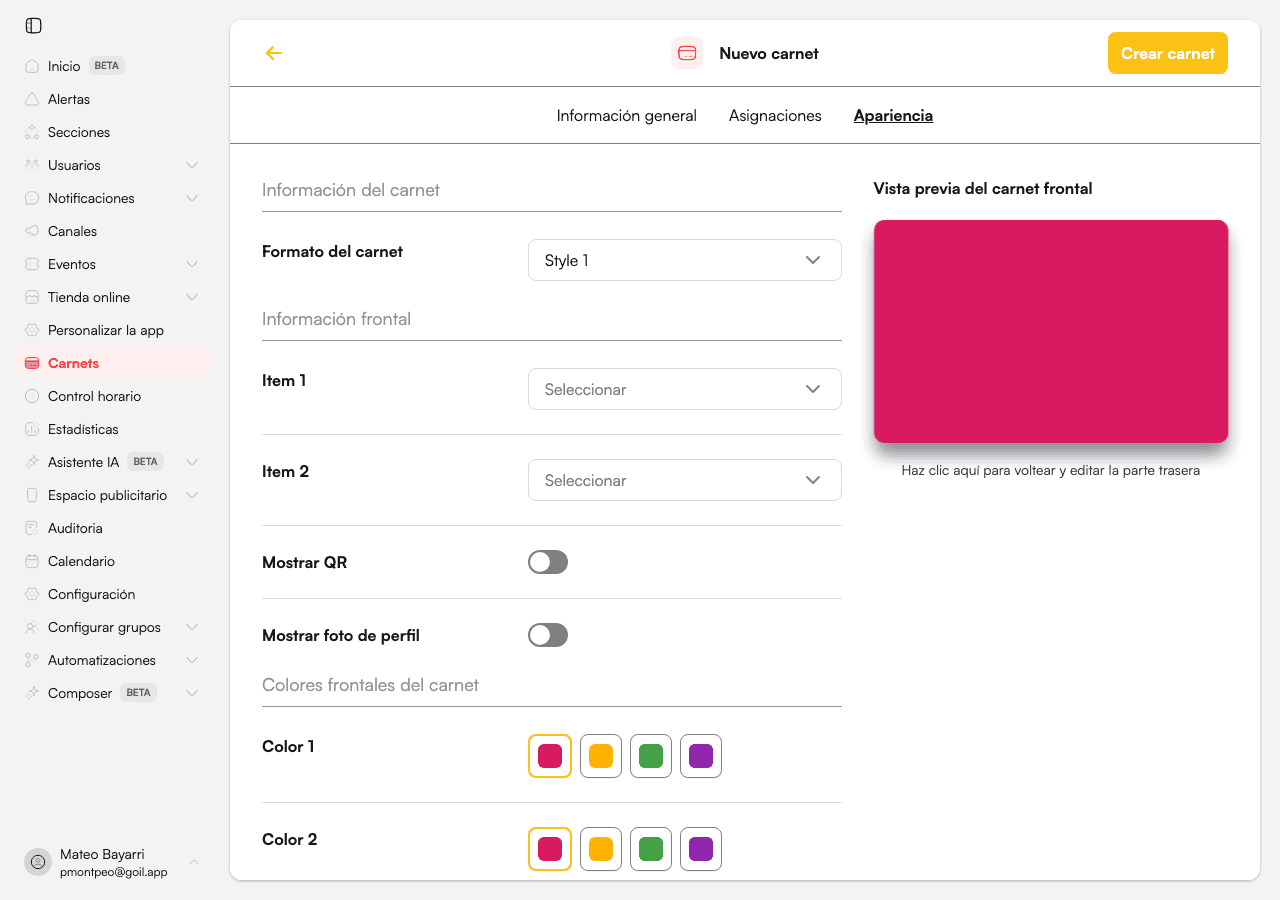Click the Auditoria document icon

[x=32, y=528]
